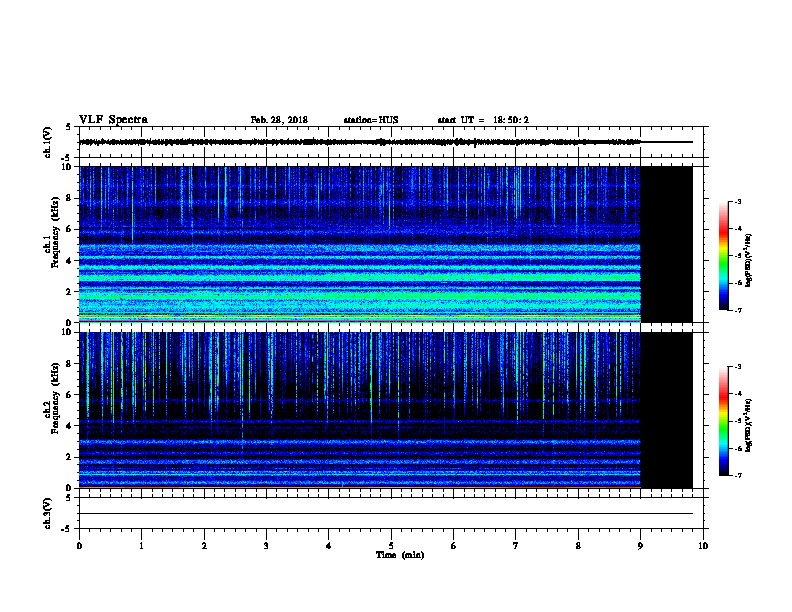Click time axis tick label '1'

(141, 546)
